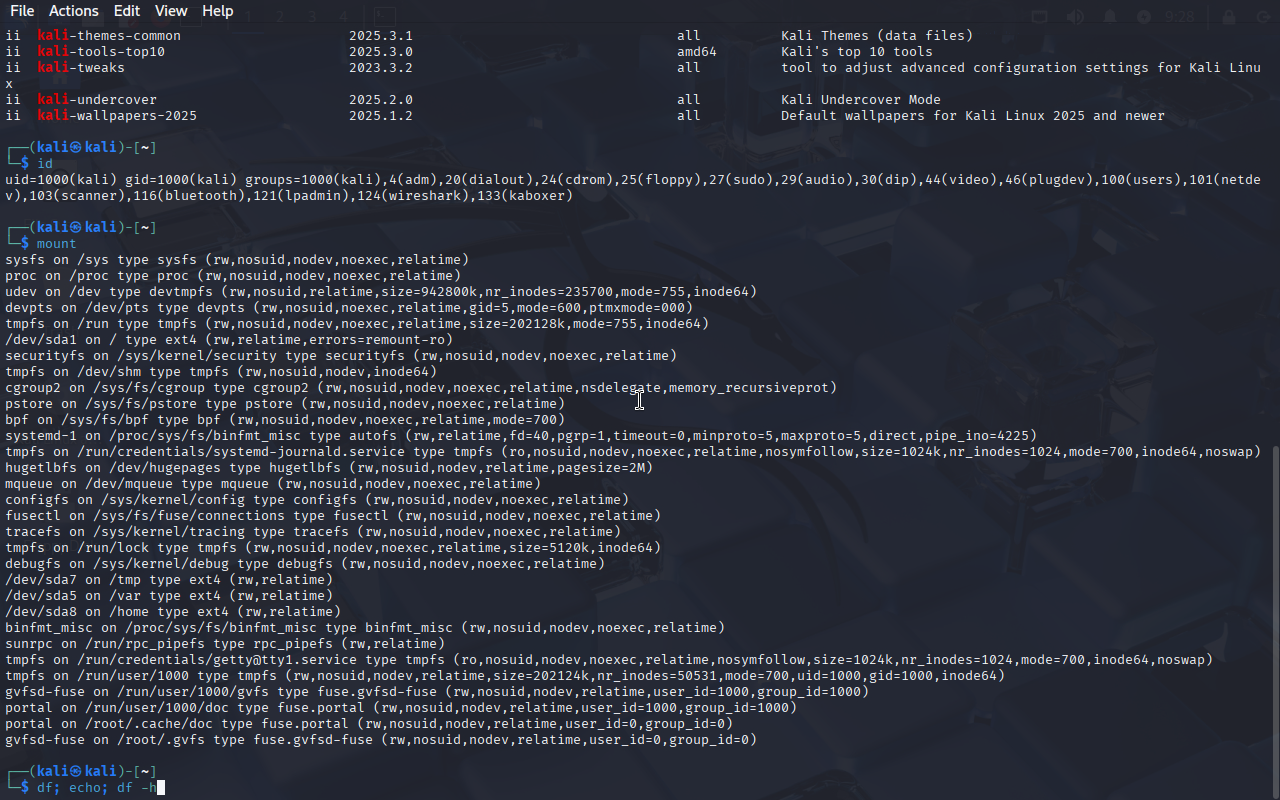Open the Help menu
Viewport: 1280px width, 800px height.
[x=218, y=11]
